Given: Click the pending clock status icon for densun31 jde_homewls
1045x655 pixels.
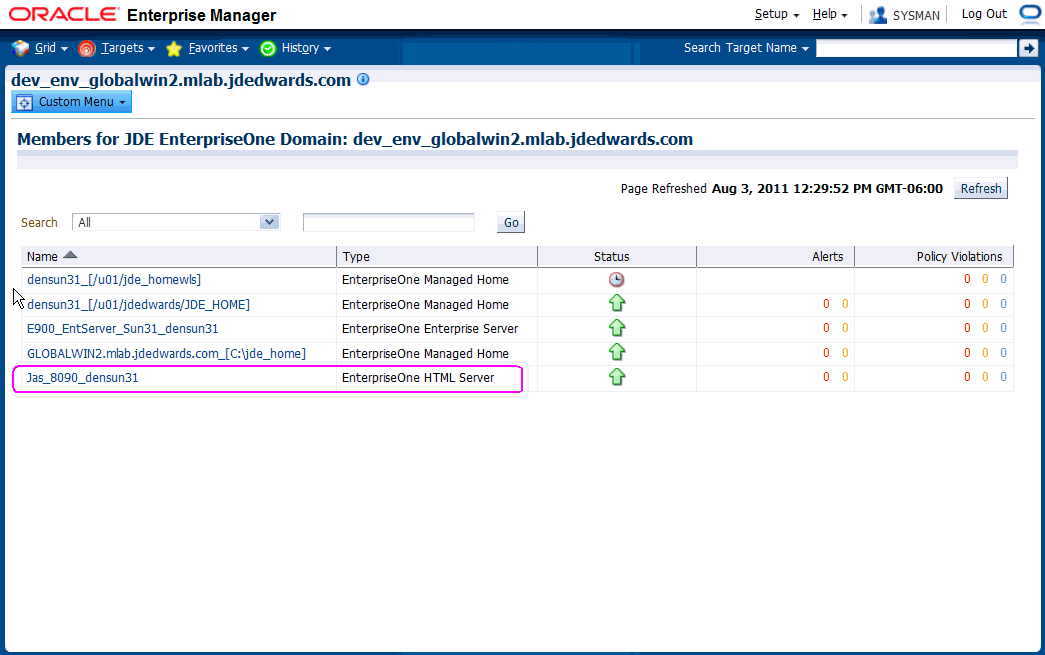Looking at the screenshot, I should point(617,280).
